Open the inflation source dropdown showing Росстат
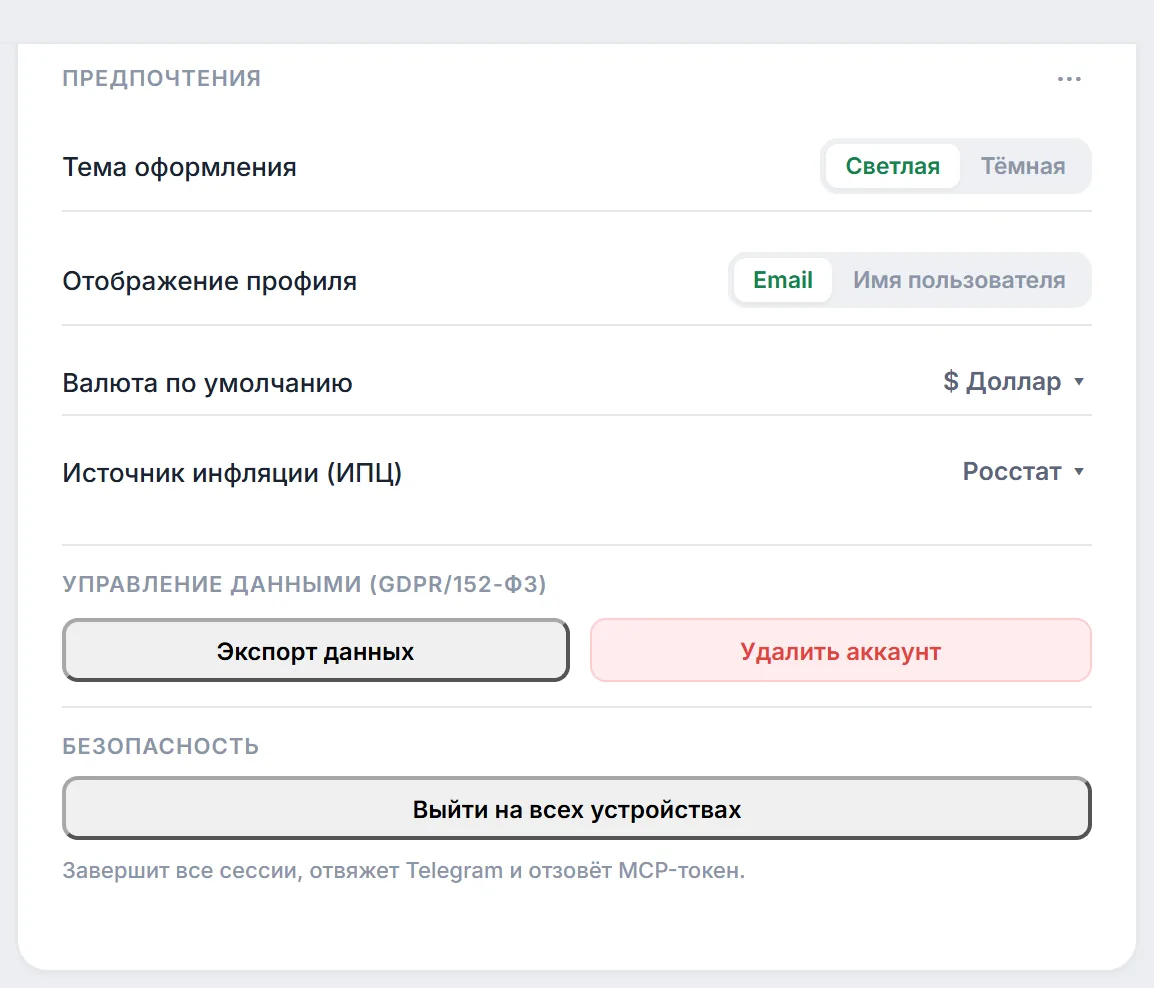The height and width of the screenshot is (988, 1154). coord(1023,471)
